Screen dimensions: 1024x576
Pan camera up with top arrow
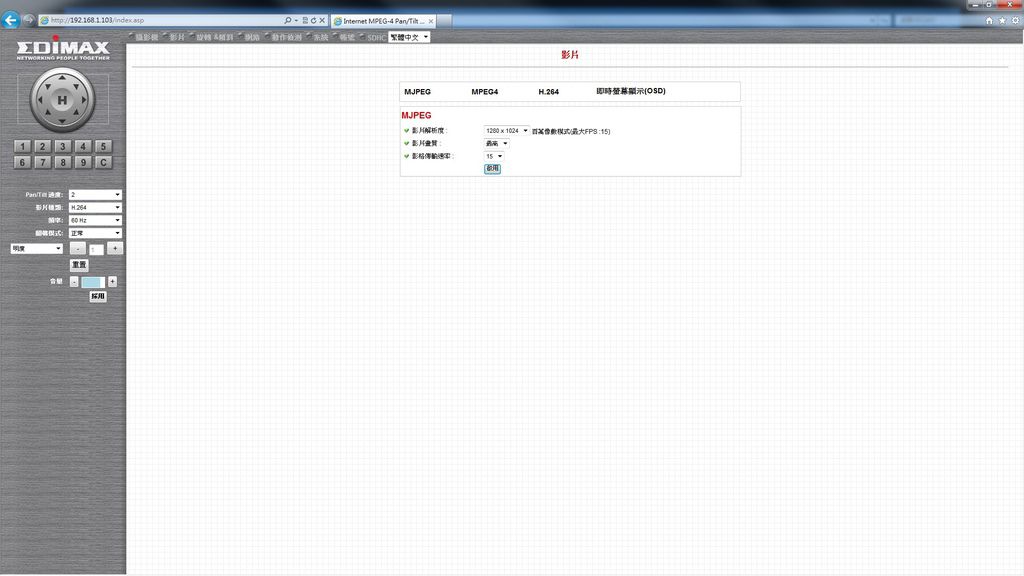click(x=62, y=78)
